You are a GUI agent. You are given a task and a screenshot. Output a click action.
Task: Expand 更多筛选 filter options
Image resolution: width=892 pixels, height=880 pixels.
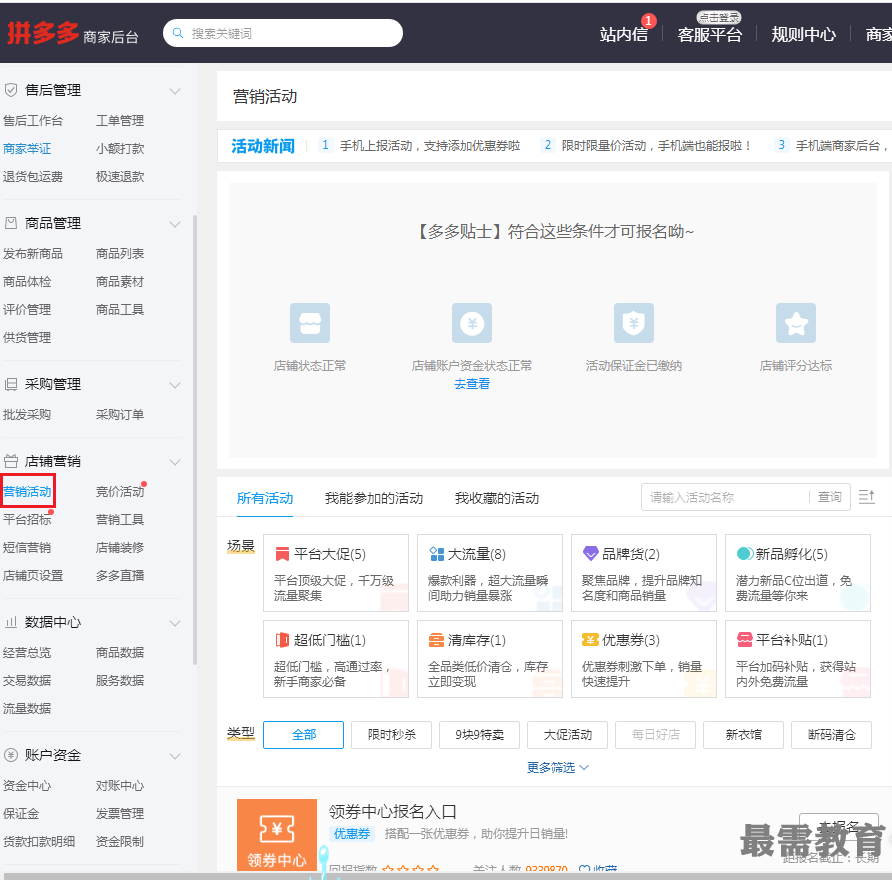pos(558,768)
